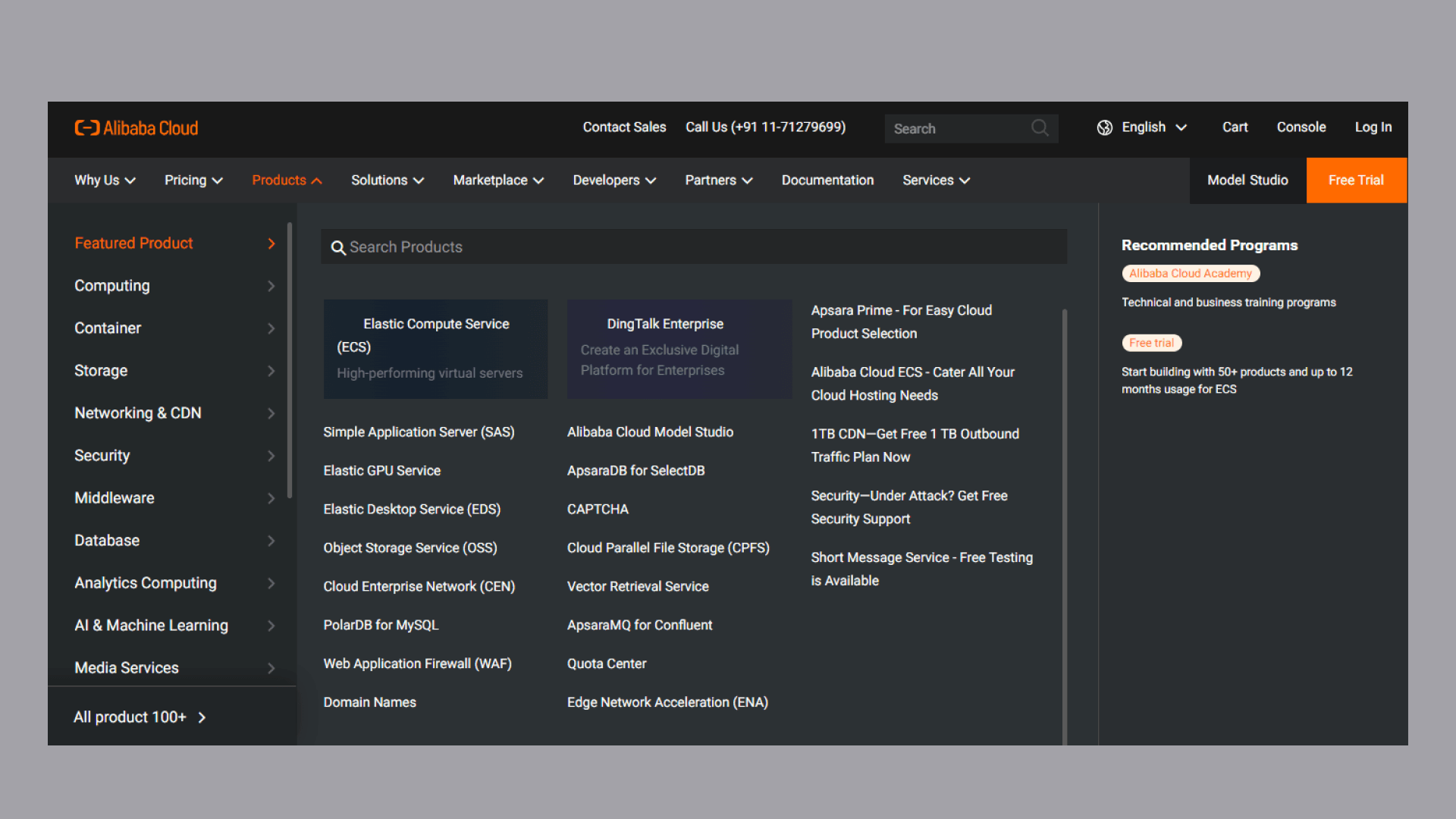Image resolution: width=1456 pixels, height=819 pixels.
Task: Open Elastic Desktop Service (EDS)
Action: click(x=412, y=510)
